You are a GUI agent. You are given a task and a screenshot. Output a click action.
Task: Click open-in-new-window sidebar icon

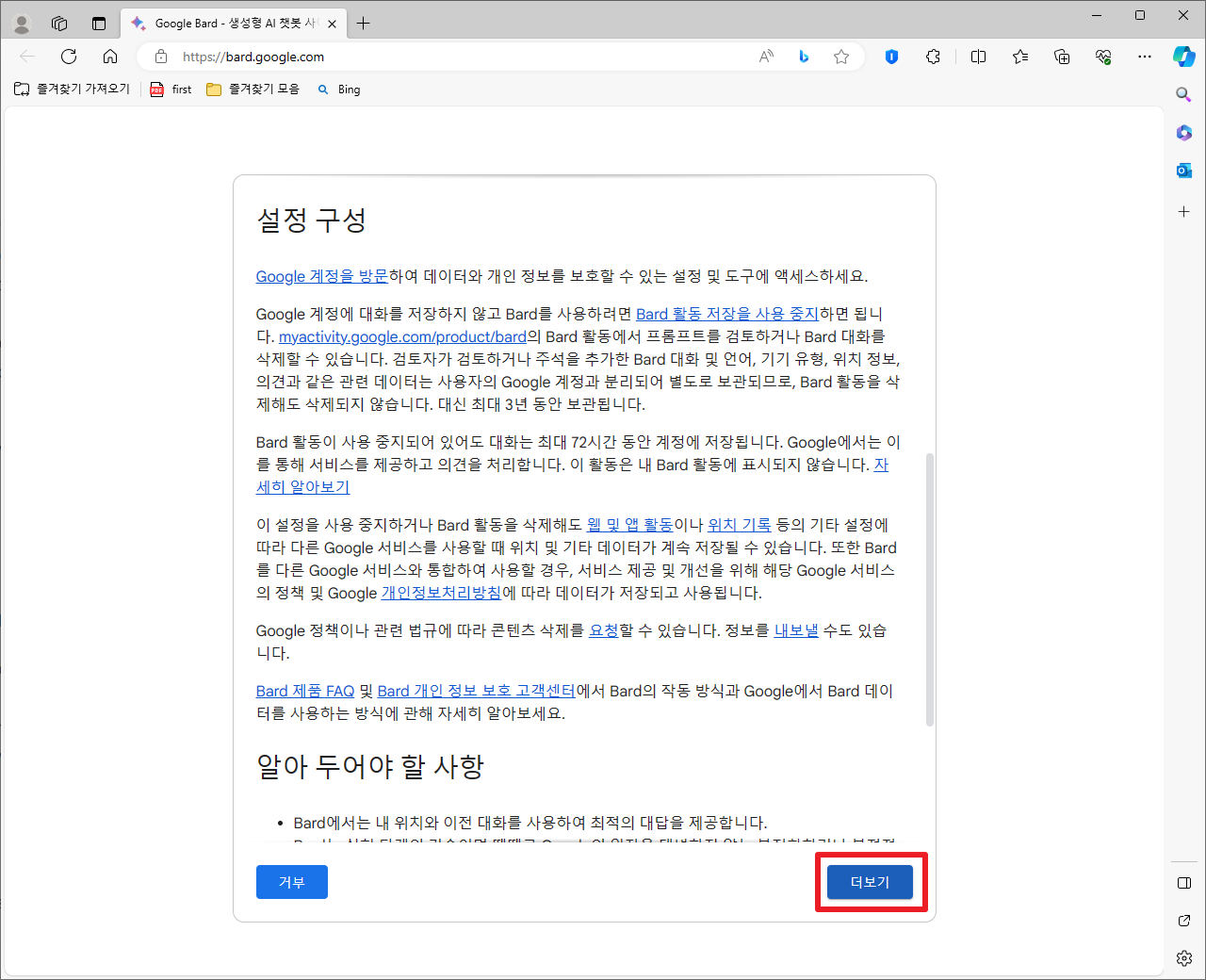(1184, 921)
